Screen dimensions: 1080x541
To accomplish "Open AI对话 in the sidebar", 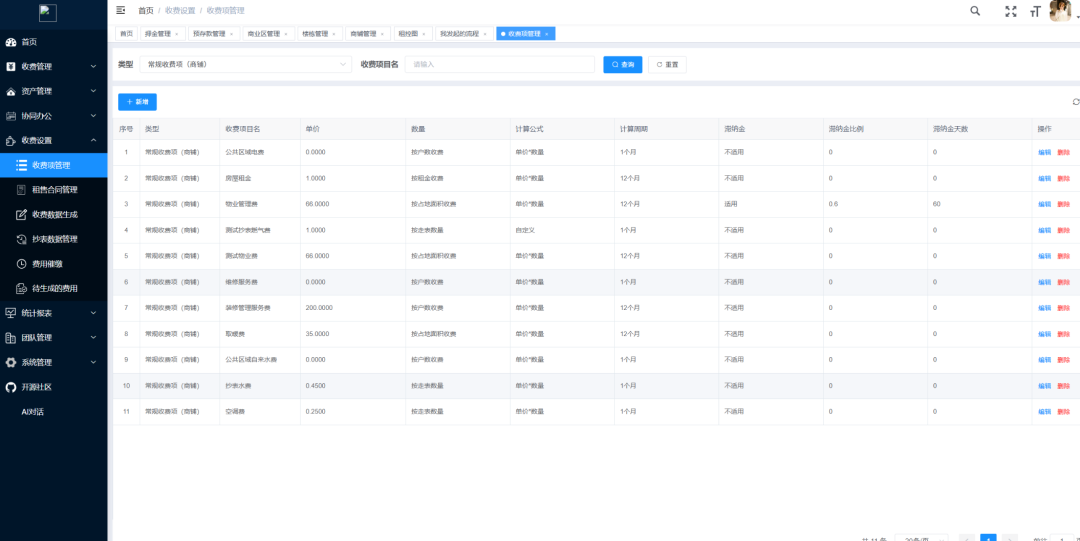I will click(x=32, y=411).
